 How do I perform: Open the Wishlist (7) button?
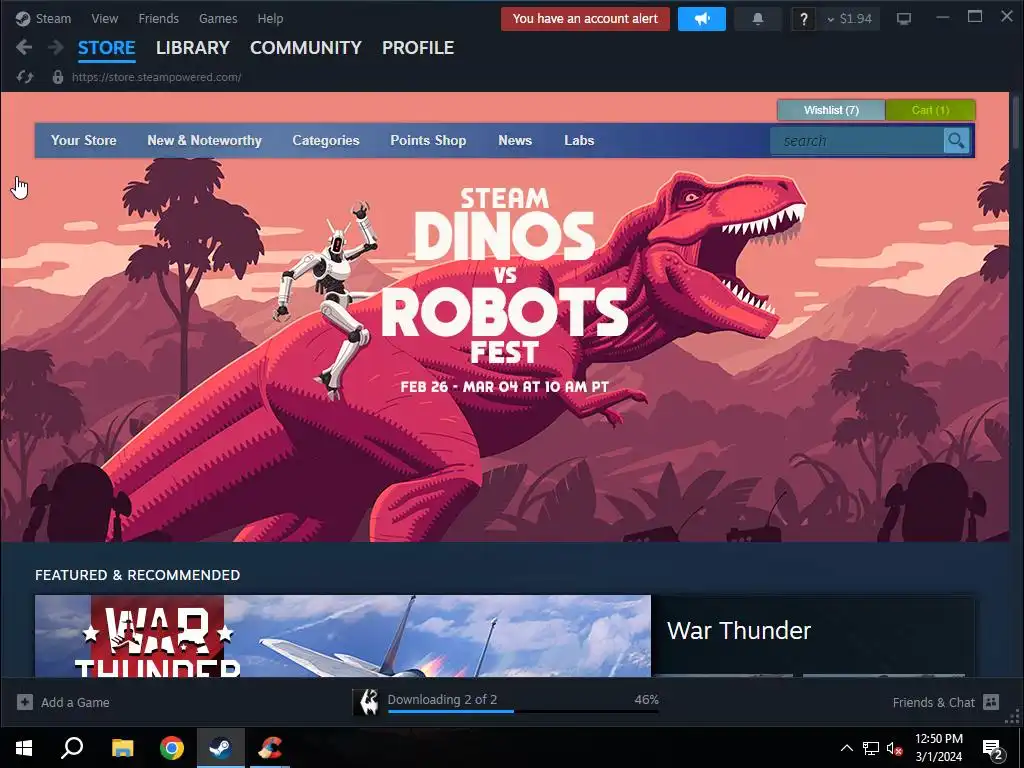(831, 110)
